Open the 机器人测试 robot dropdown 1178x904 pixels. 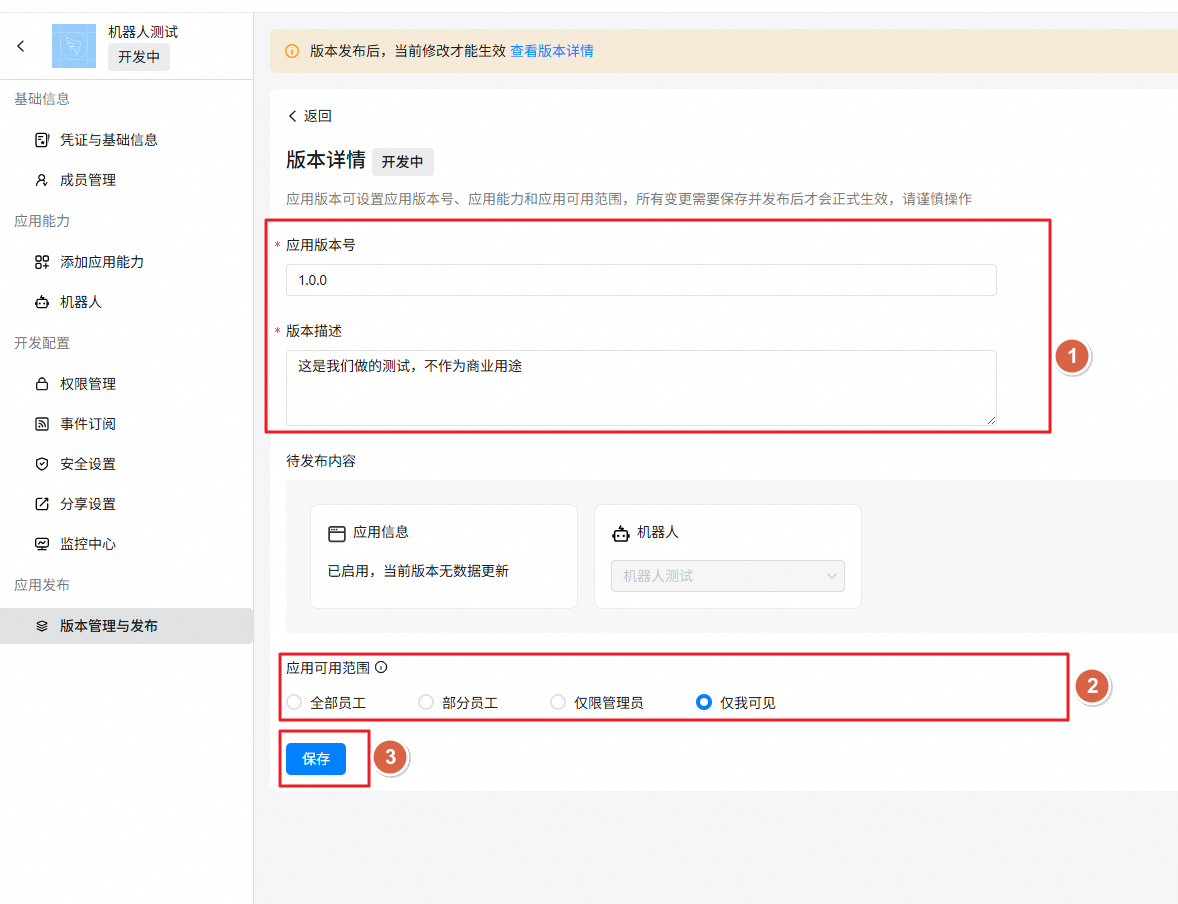pos(728,576)
